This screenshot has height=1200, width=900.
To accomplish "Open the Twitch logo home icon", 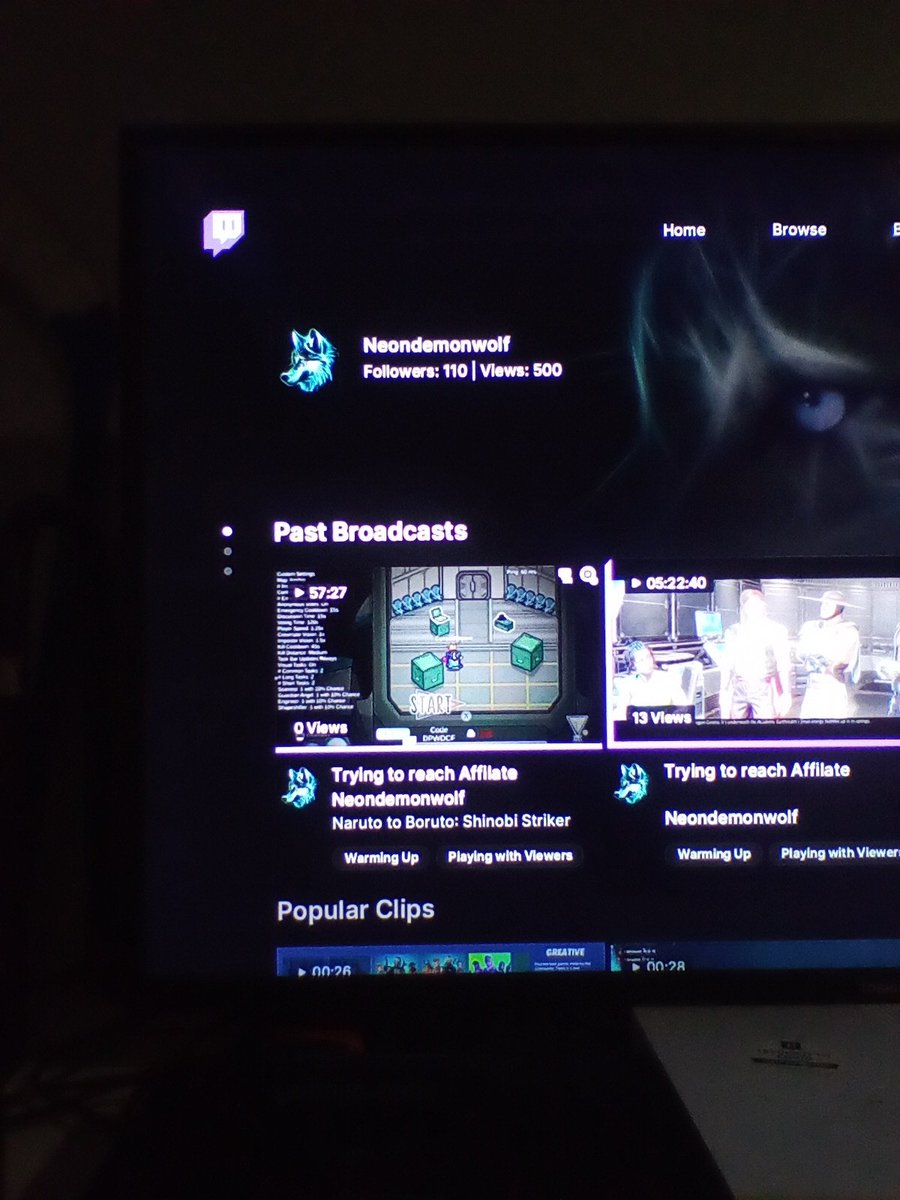I will [x=224, y=232].
